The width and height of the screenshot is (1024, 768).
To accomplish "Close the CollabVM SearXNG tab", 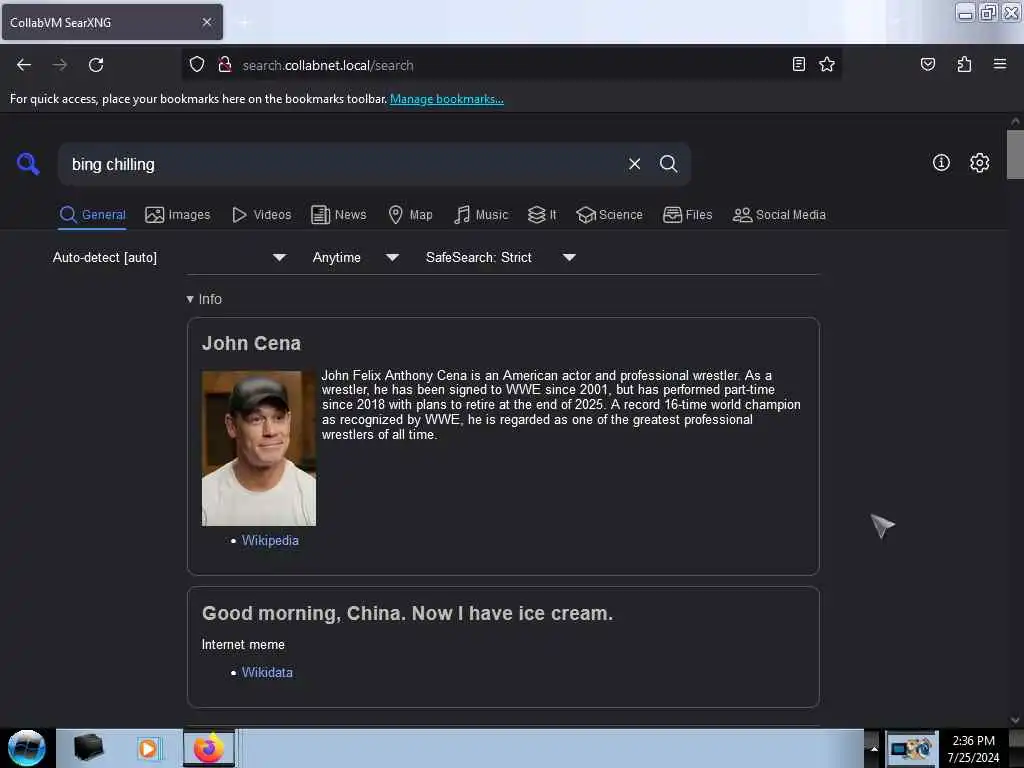I will tap(207, 22).
